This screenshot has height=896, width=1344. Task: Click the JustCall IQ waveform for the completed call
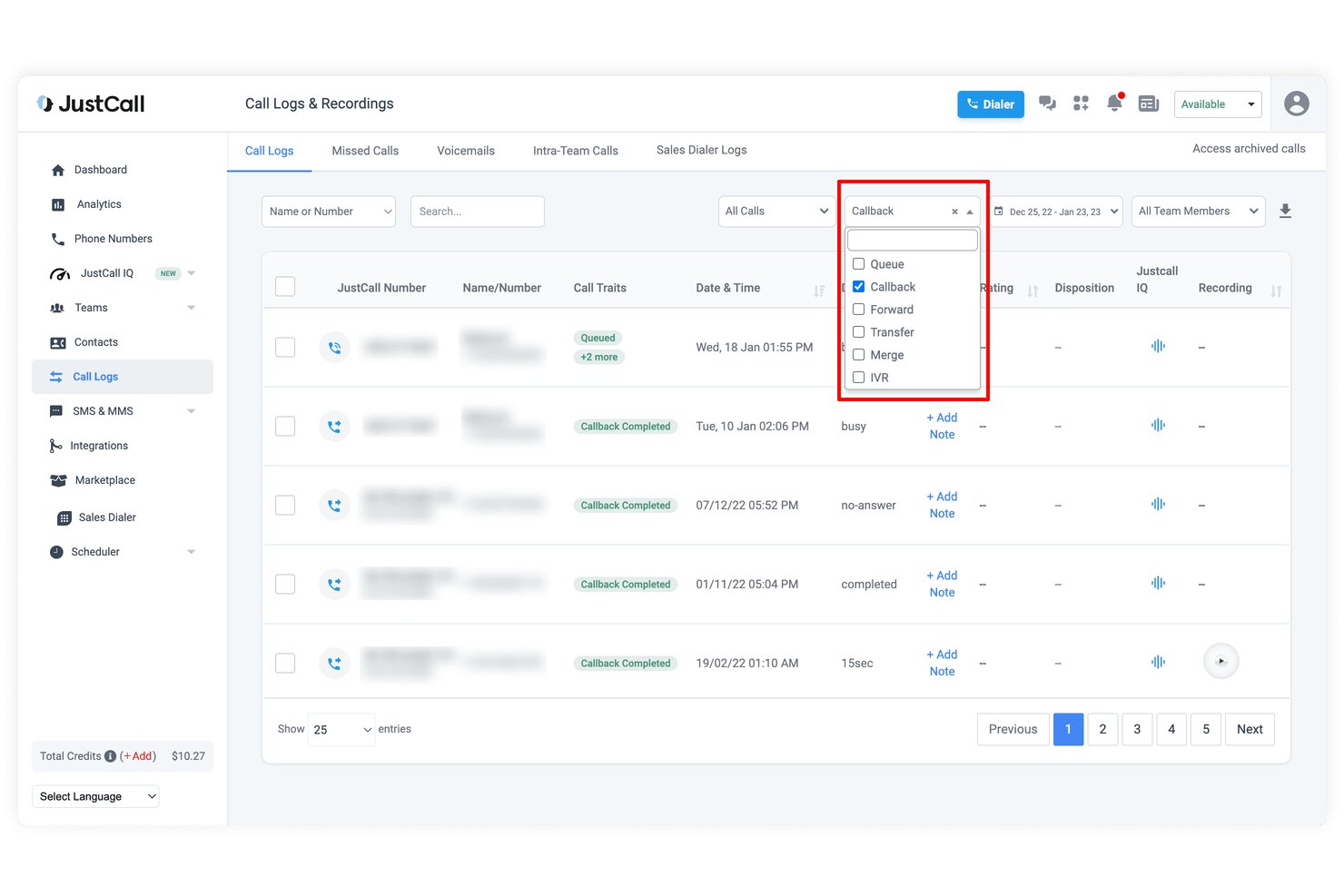click(1158, 583)
